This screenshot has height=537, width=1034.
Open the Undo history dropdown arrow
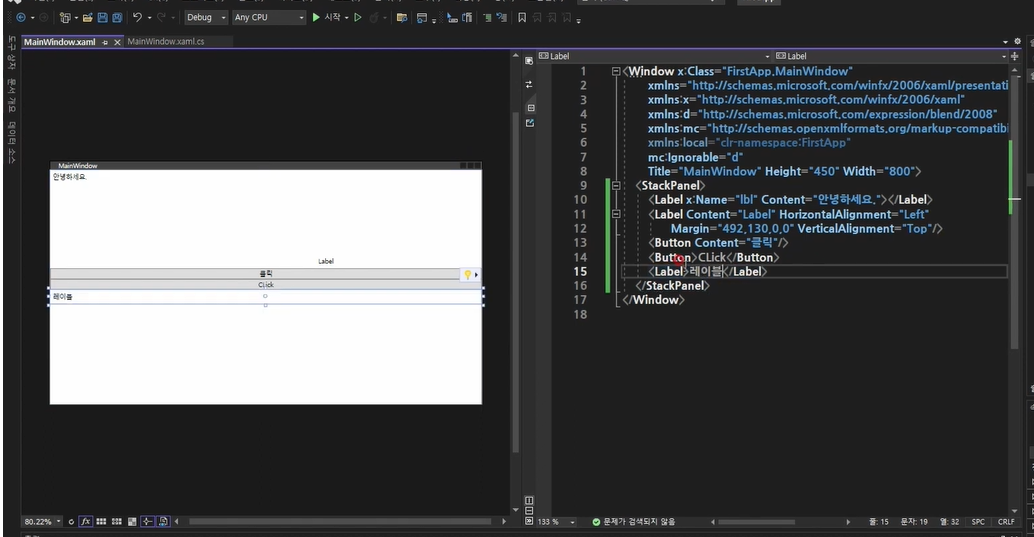pyautogui.click(x=150, y=18)
